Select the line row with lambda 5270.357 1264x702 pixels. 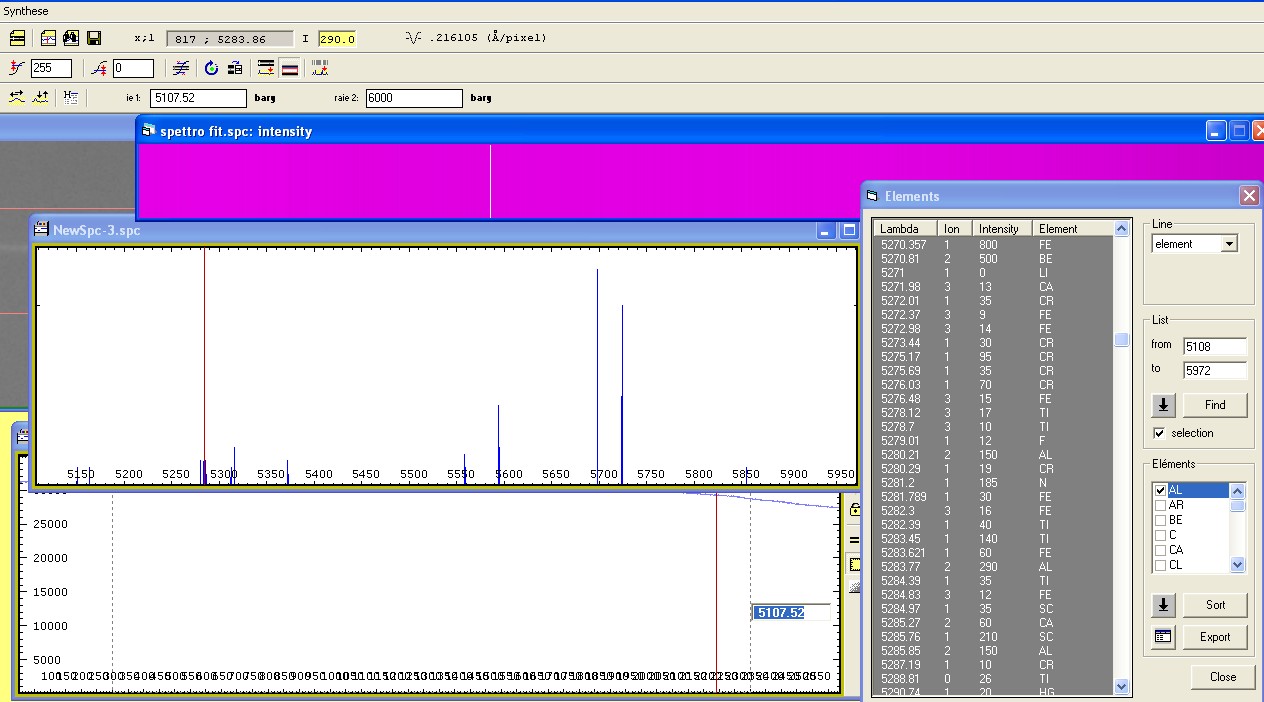point(993,245)
